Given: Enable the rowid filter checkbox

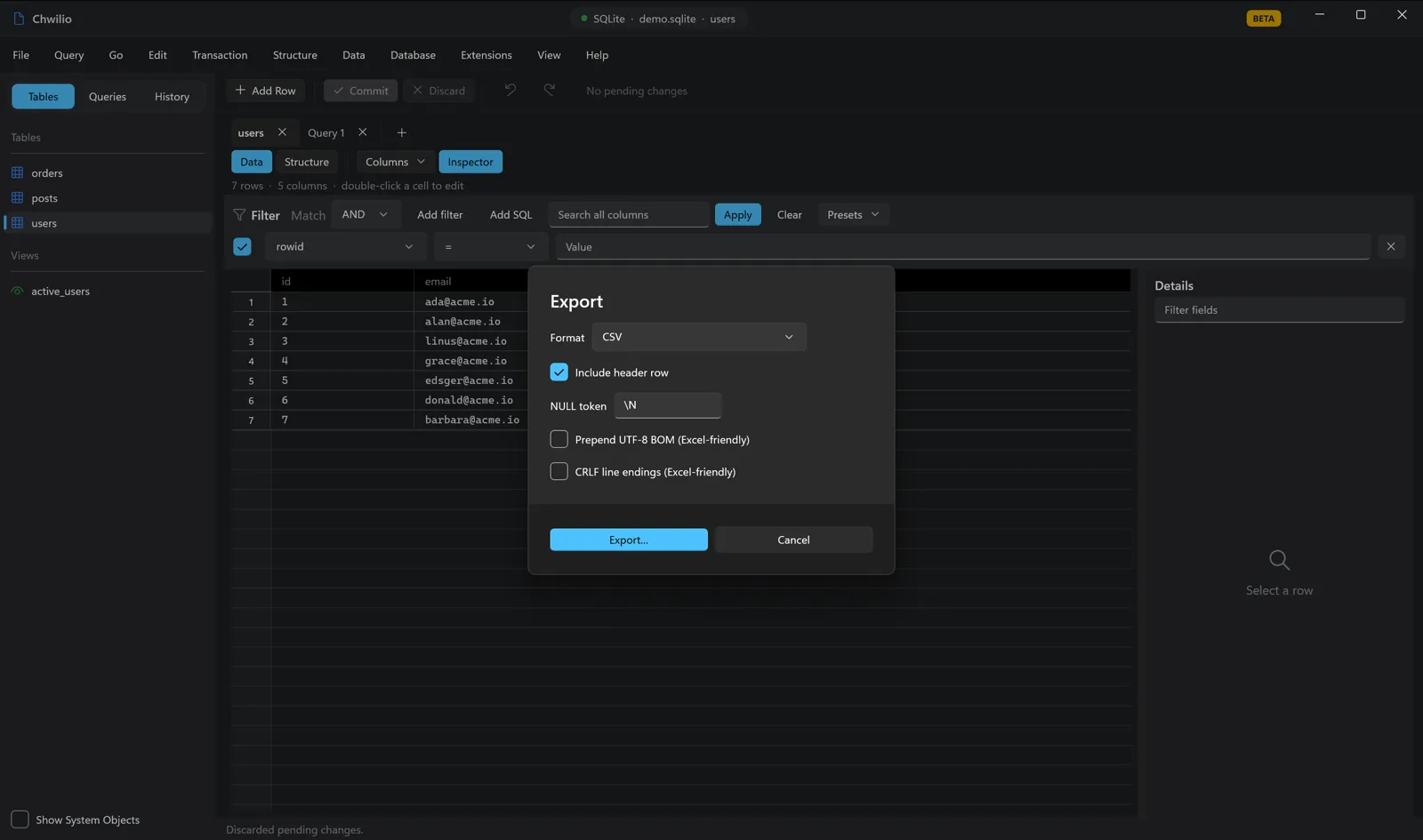Looking at the screenshot, I should 242,246.
